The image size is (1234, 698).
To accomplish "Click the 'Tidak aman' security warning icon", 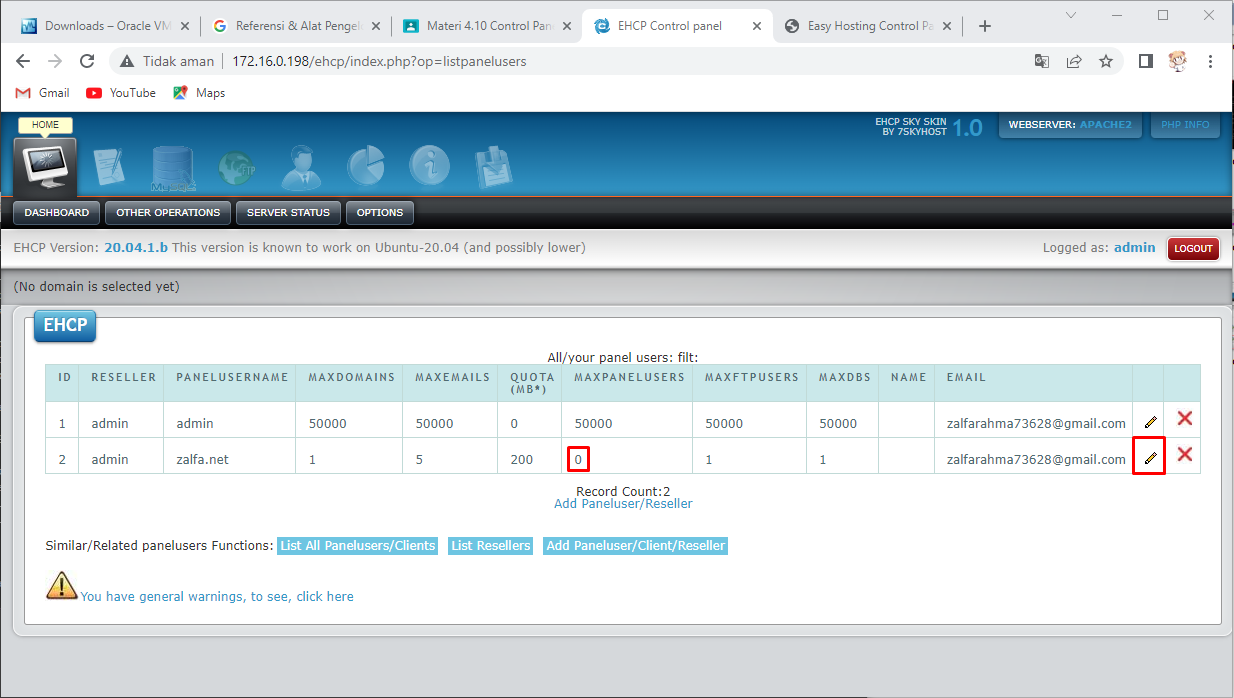I will pos(127,61).
